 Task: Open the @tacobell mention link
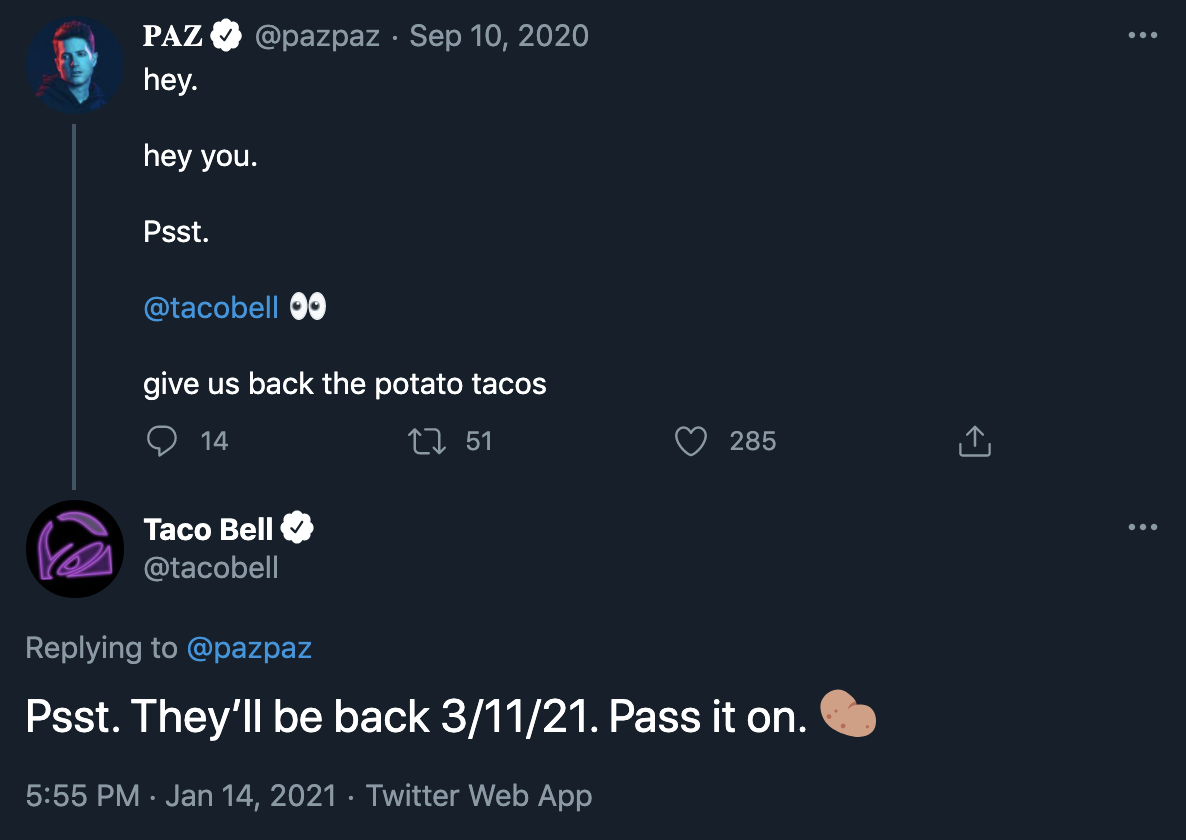pos(212,307)
